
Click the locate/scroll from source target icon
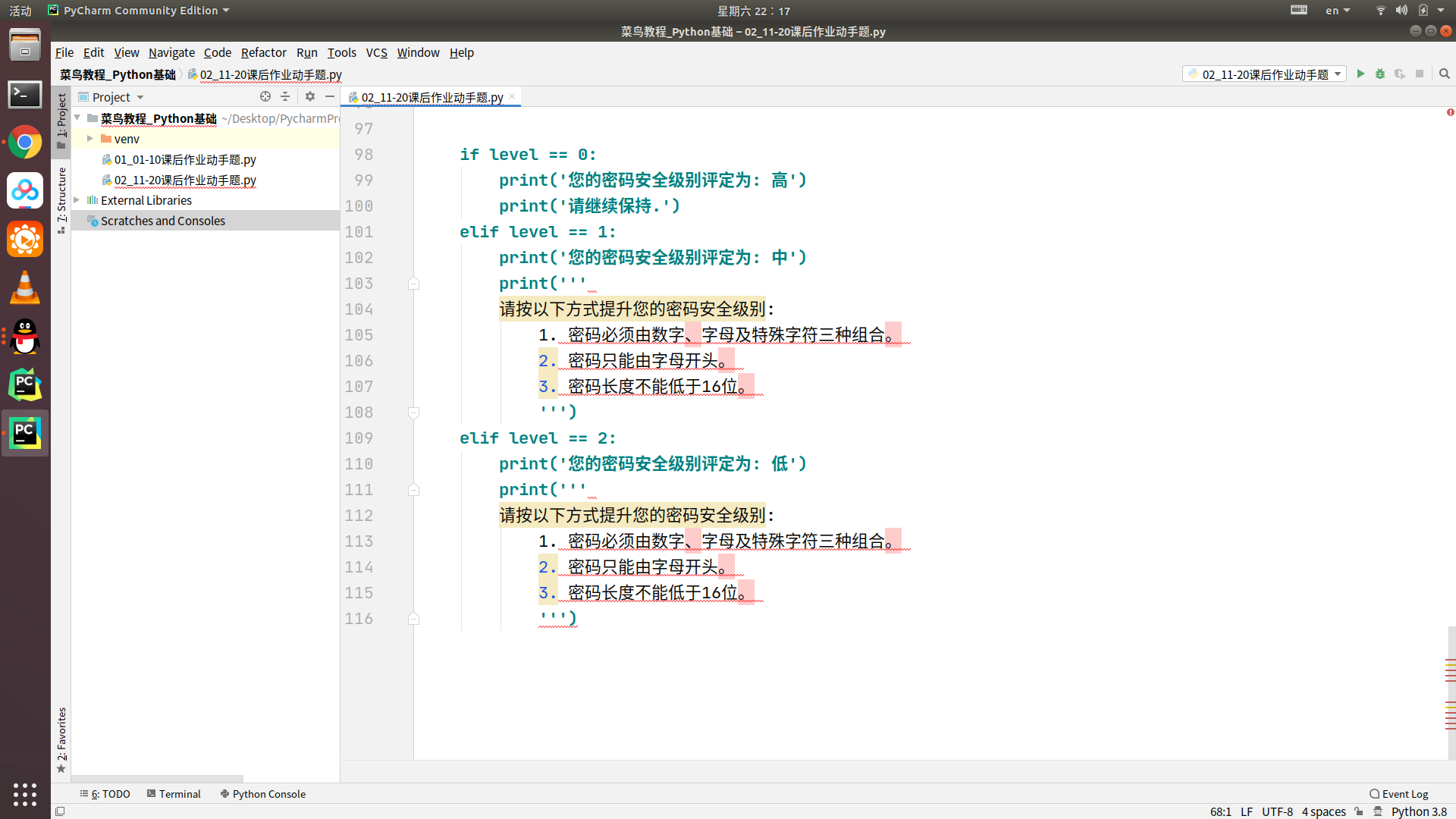click(x=265, y=96)
